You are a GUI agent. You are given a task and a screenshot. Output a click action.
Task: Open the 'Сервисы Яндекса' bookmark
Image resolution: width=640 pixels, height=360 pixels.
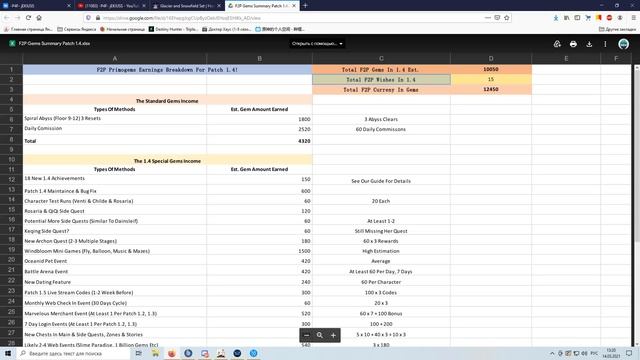[76, 29]
